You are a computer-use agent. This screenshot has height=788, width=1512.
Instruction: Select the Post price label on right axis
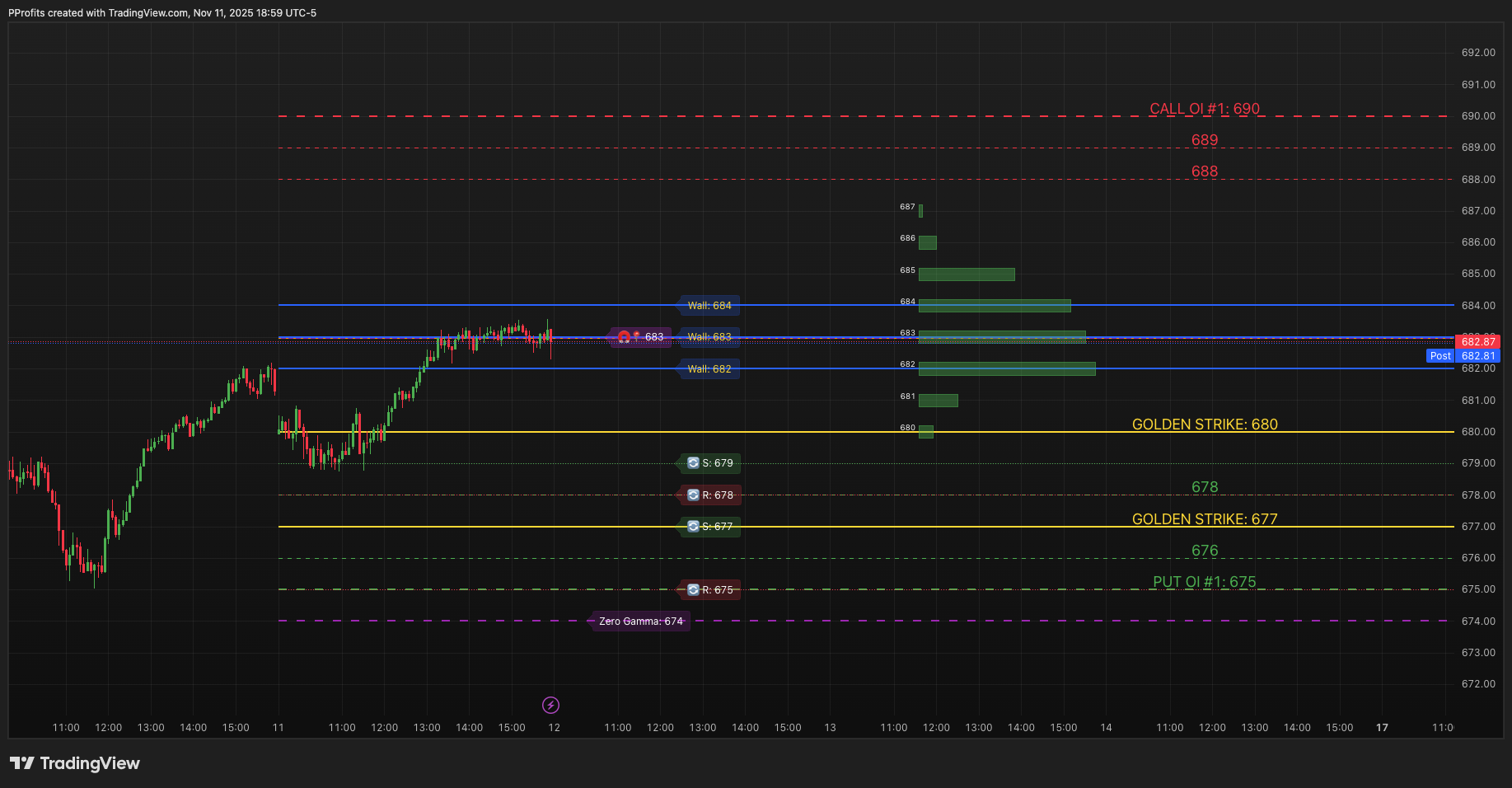coord(1439,355)
